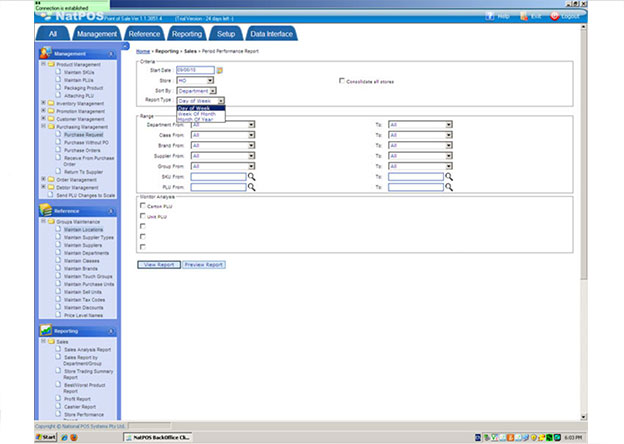Switch to the Management tab
Screen dimensions: 624x444
[x=97, y=34]
